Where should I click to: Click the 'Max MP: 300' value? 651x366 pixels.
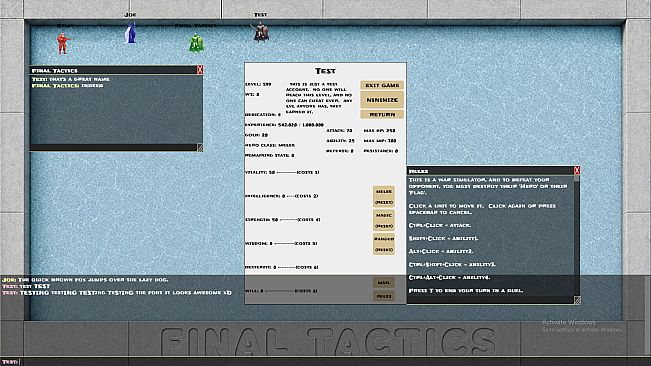(x=380, y=141)
